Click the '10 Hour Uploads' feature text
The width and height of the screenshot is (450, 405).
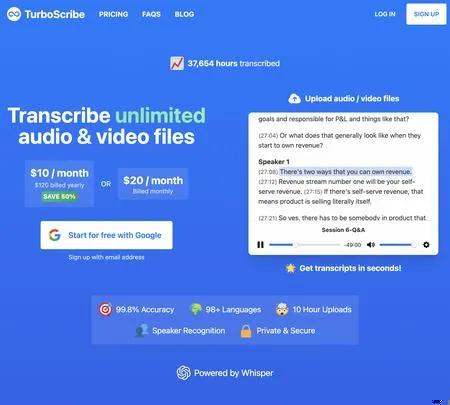click(x=322, y=310)
